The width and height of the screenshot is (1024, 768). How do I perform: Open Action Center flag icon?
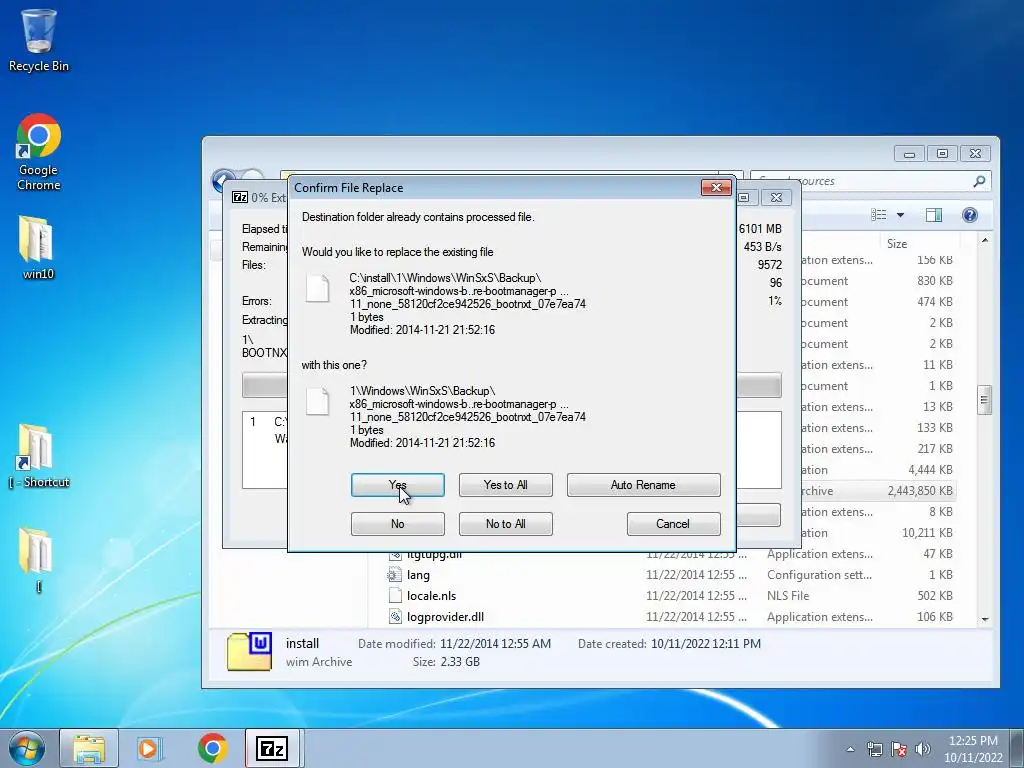tap(899, 749)
